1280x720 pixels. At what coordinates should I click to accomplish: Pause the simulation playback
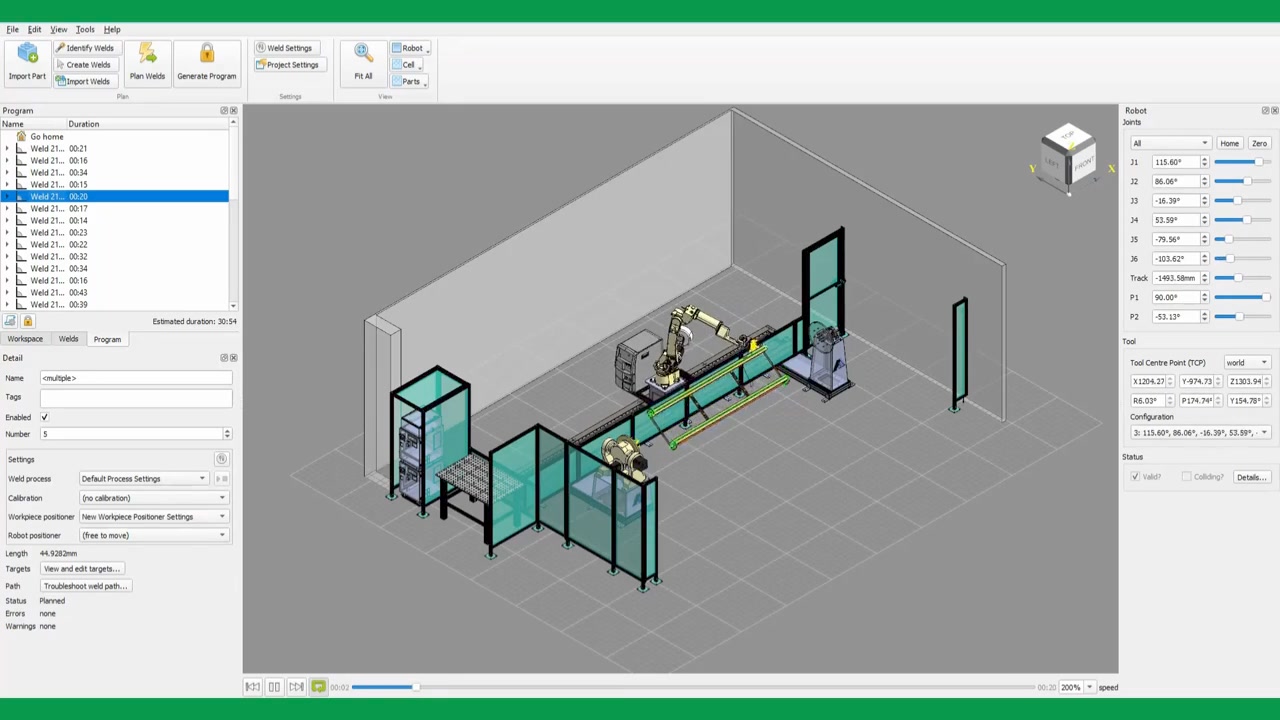[x=274, y=687]
